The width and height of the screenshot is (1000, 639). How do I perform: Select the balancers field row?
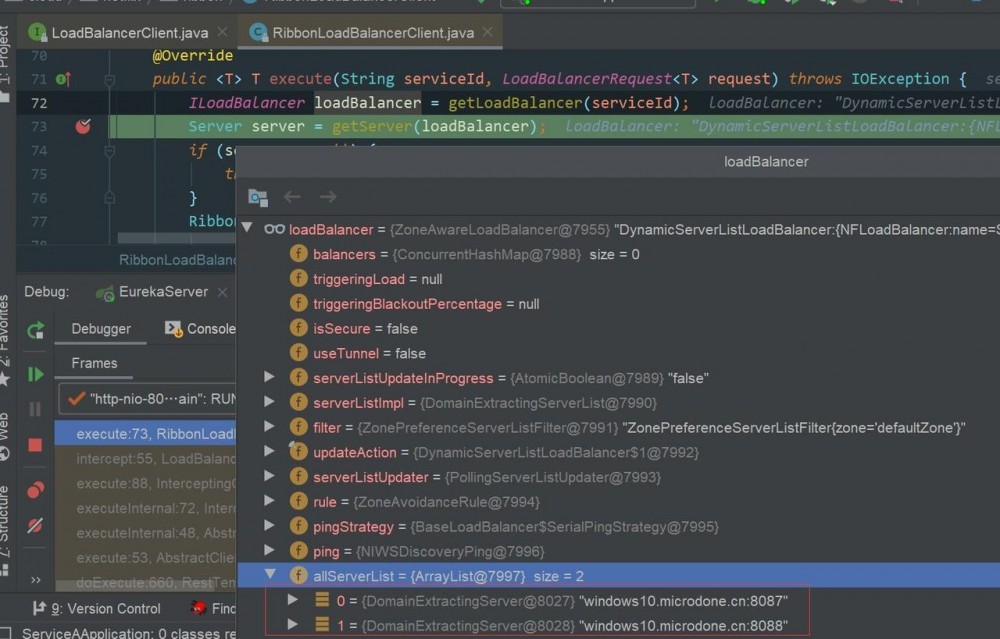coord(619,254)
